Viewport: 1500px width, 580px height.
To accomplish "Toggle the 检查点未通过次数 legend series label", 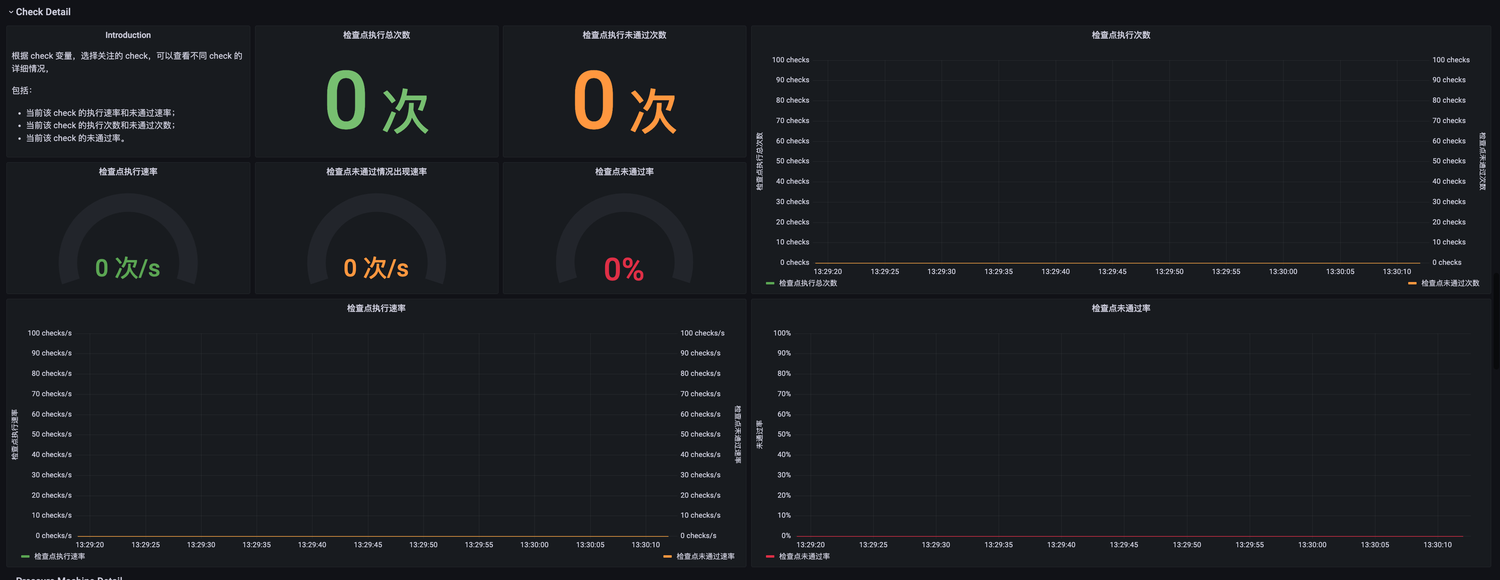I will tap(1450, 283).
